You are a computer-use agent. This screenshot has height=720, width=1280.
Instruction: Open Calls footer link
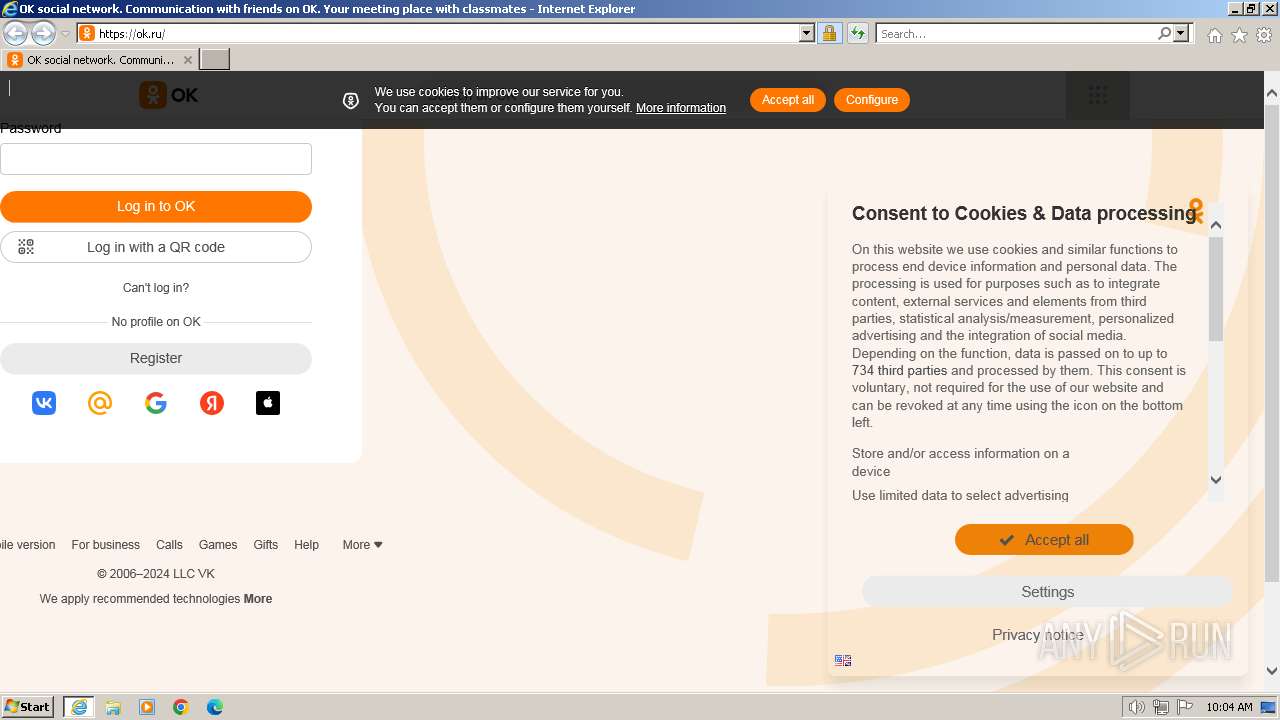(169, 545)
